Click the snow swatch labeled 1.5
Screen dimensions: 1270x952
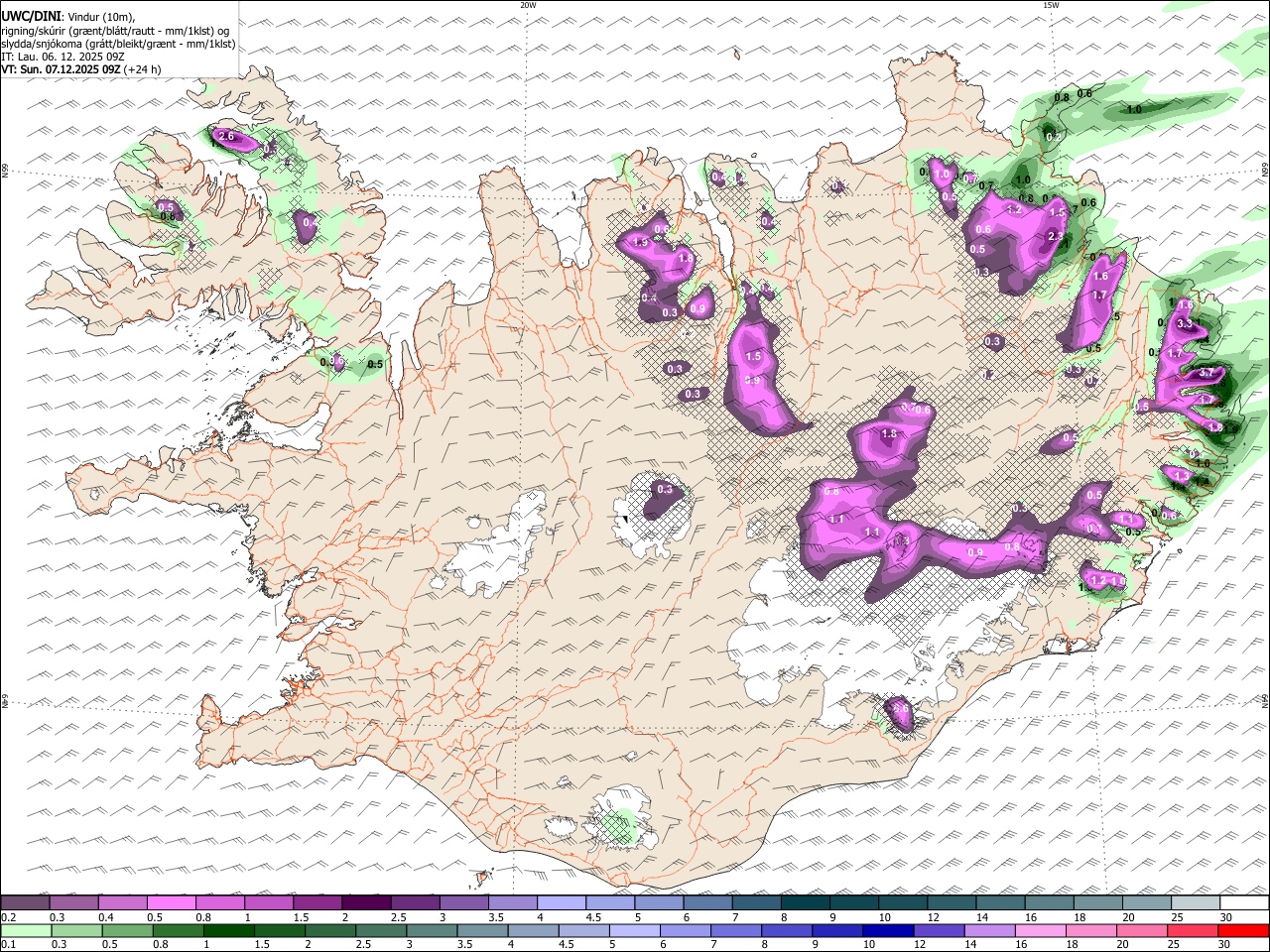coord(317,902)
